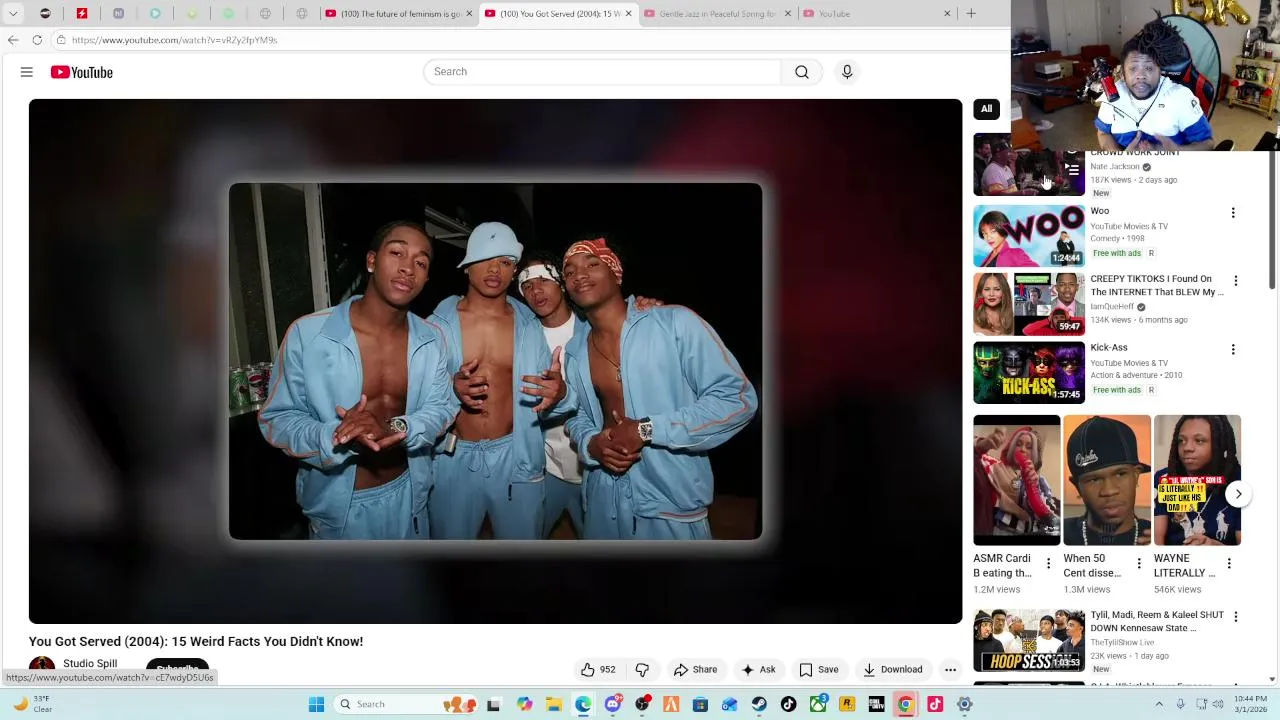Screen dimensions: 1280x720
Task: Reload the page
Action: pos(37,40)
